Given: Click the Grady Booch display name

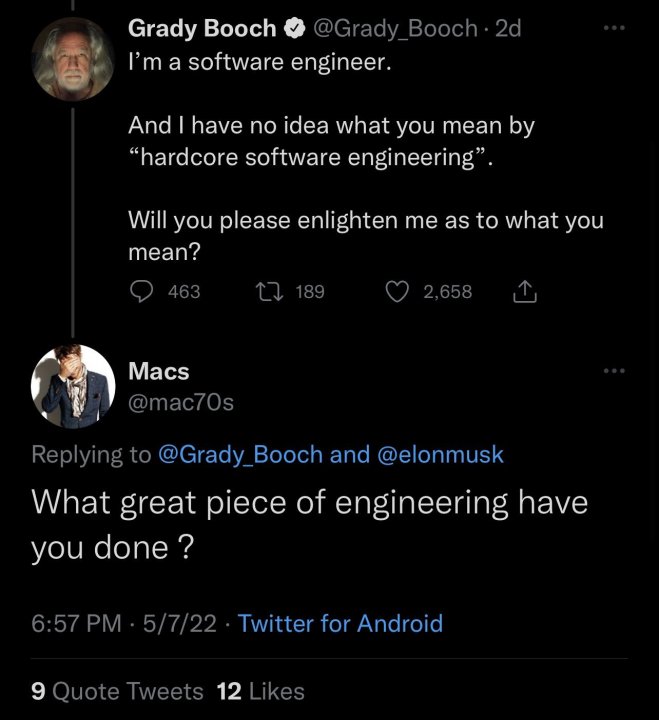Looking at the screenshot, I should [202, 29].
